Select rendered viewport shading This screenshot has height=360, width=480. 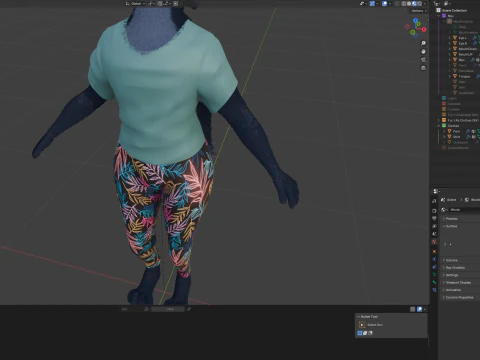click(x=420, y=4)
